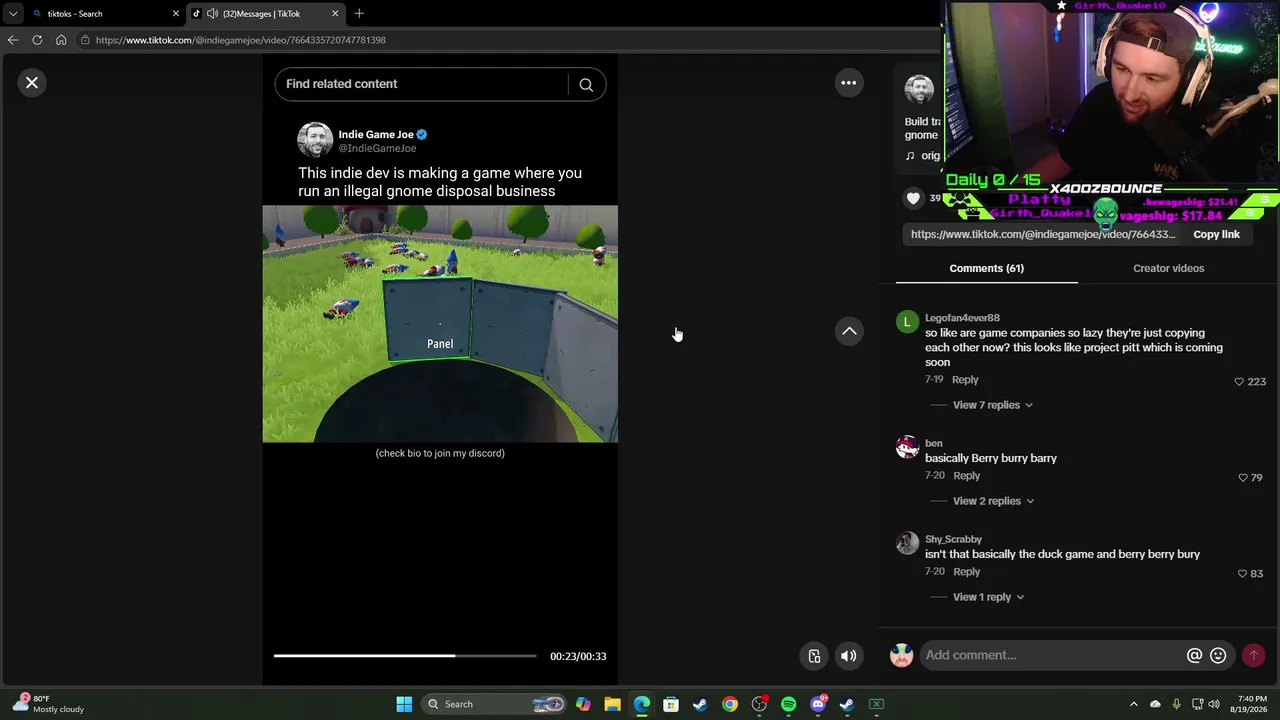
Task: Open Discord from the taskbar
Action: tap(818, 704)
